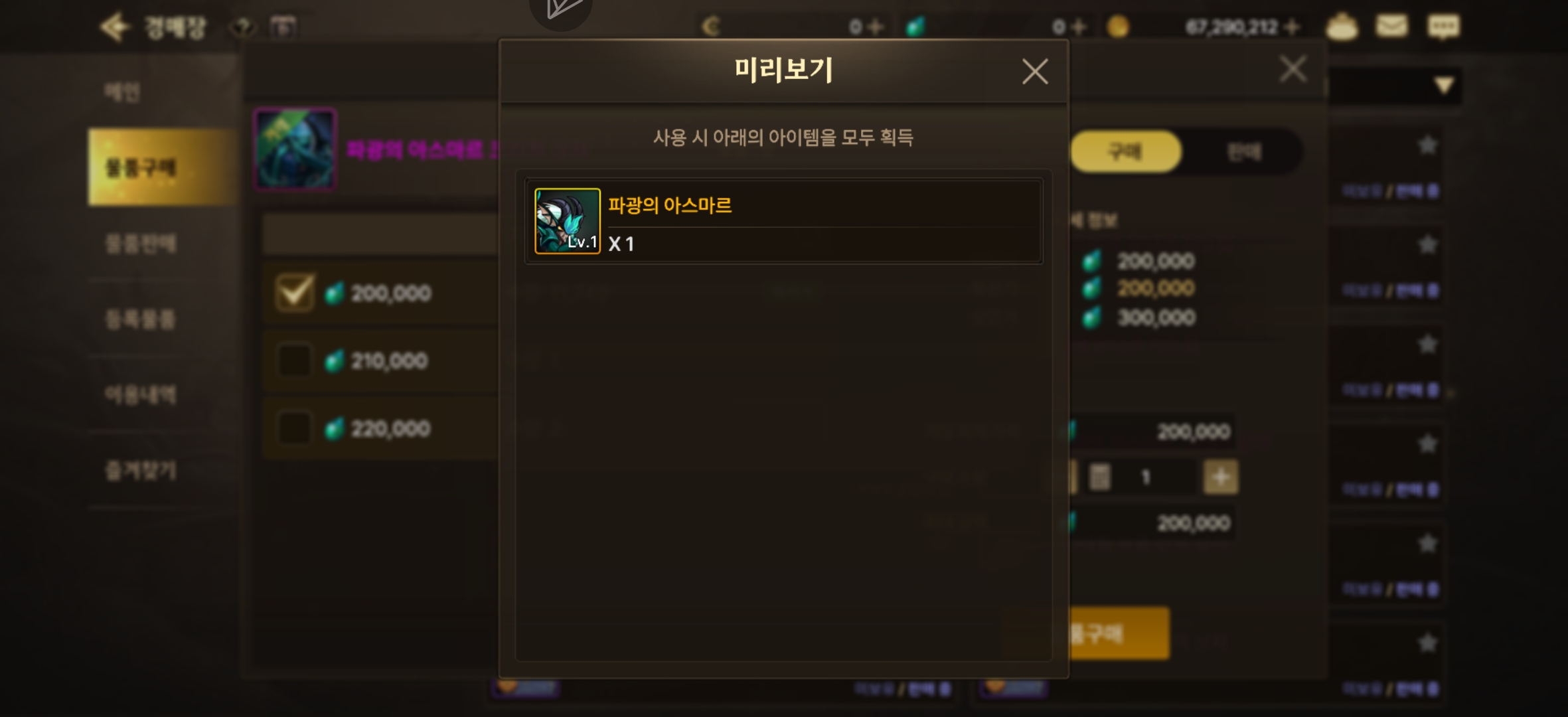Close the 미리보기 preview popup
The height and width of the screenshot is (717, 1568).
pyautogui.click(x=1035, y=71)
